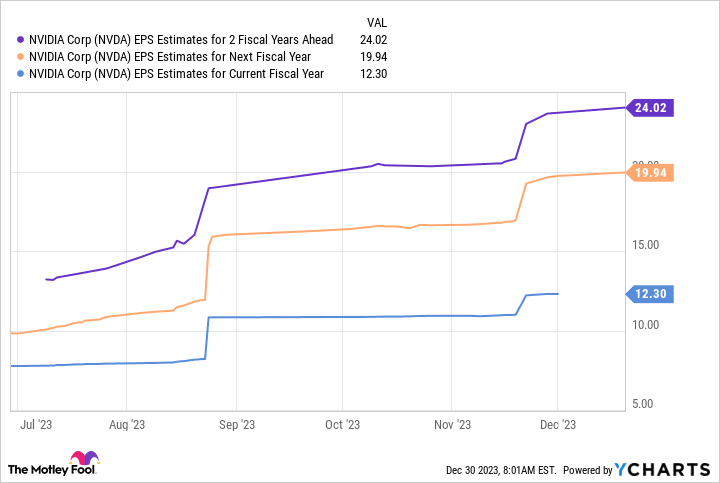Click the purple legend dot for 2 Fiscal Years Ahead
The image size is (720, 483).
tap(20, 42)
